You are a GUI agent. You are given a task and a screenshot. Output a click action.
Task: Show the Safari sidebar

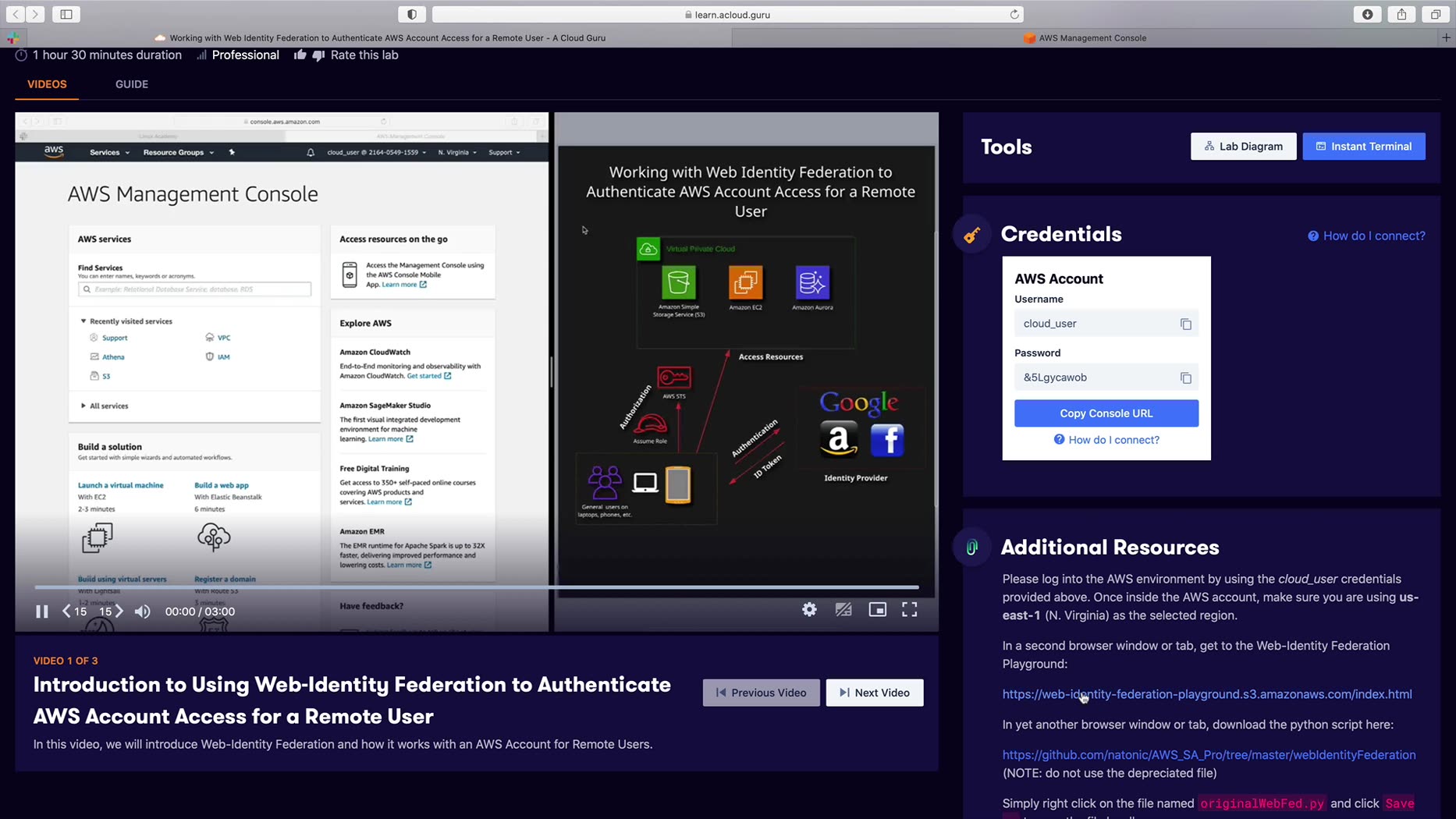(x=66, y=14)
